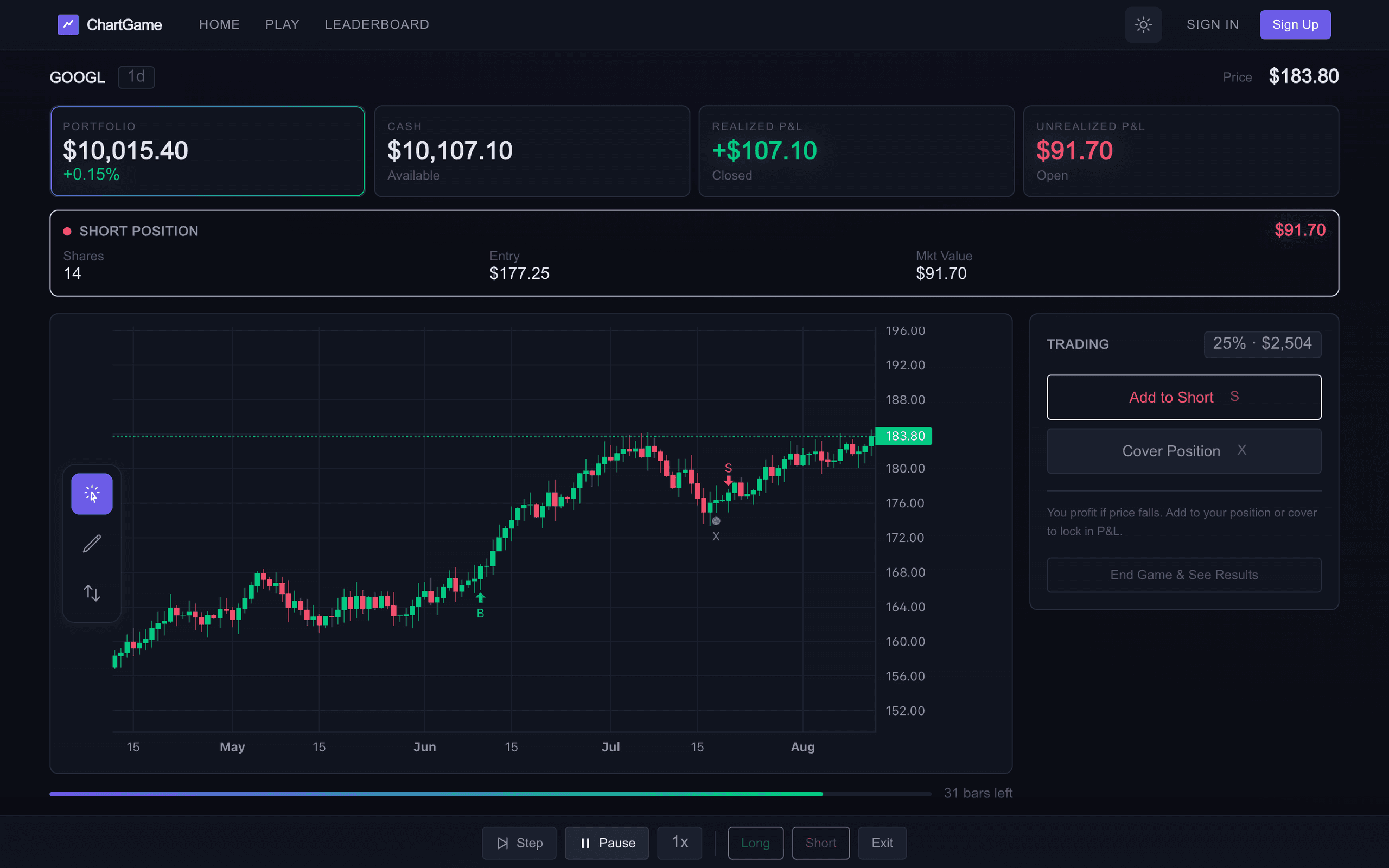Open the 25% · $2,504 trade size selector
1389x868 pixels.
1262,343
